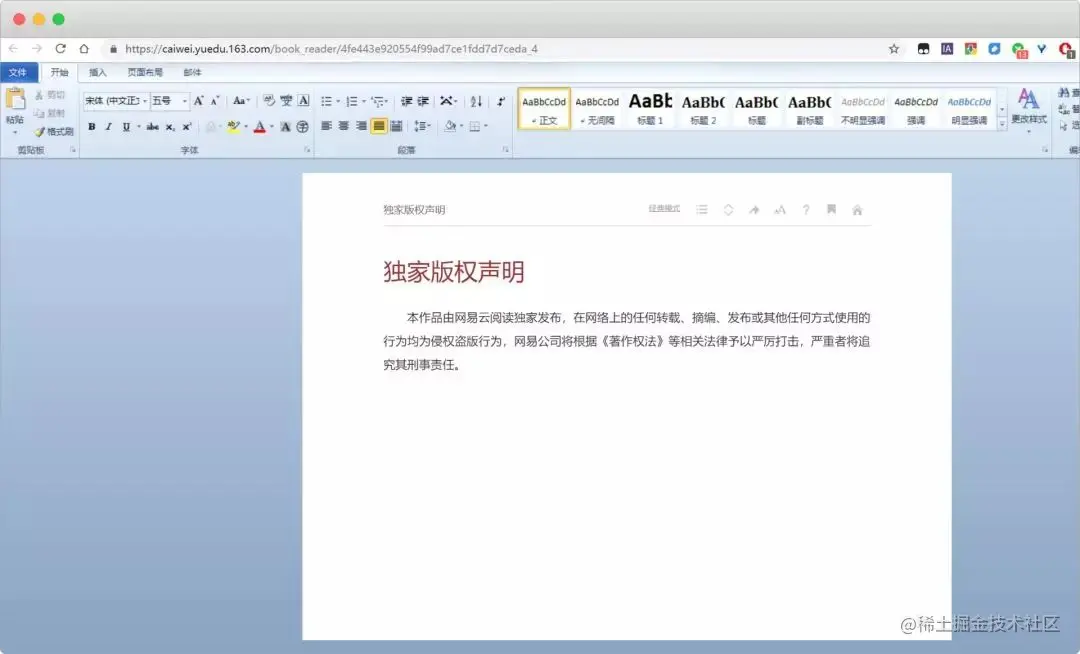Image resolution: width=1080 pixels, height=654 pixels.
Task: Apply the 明显强调 style
Action: [x=969, y=109]
